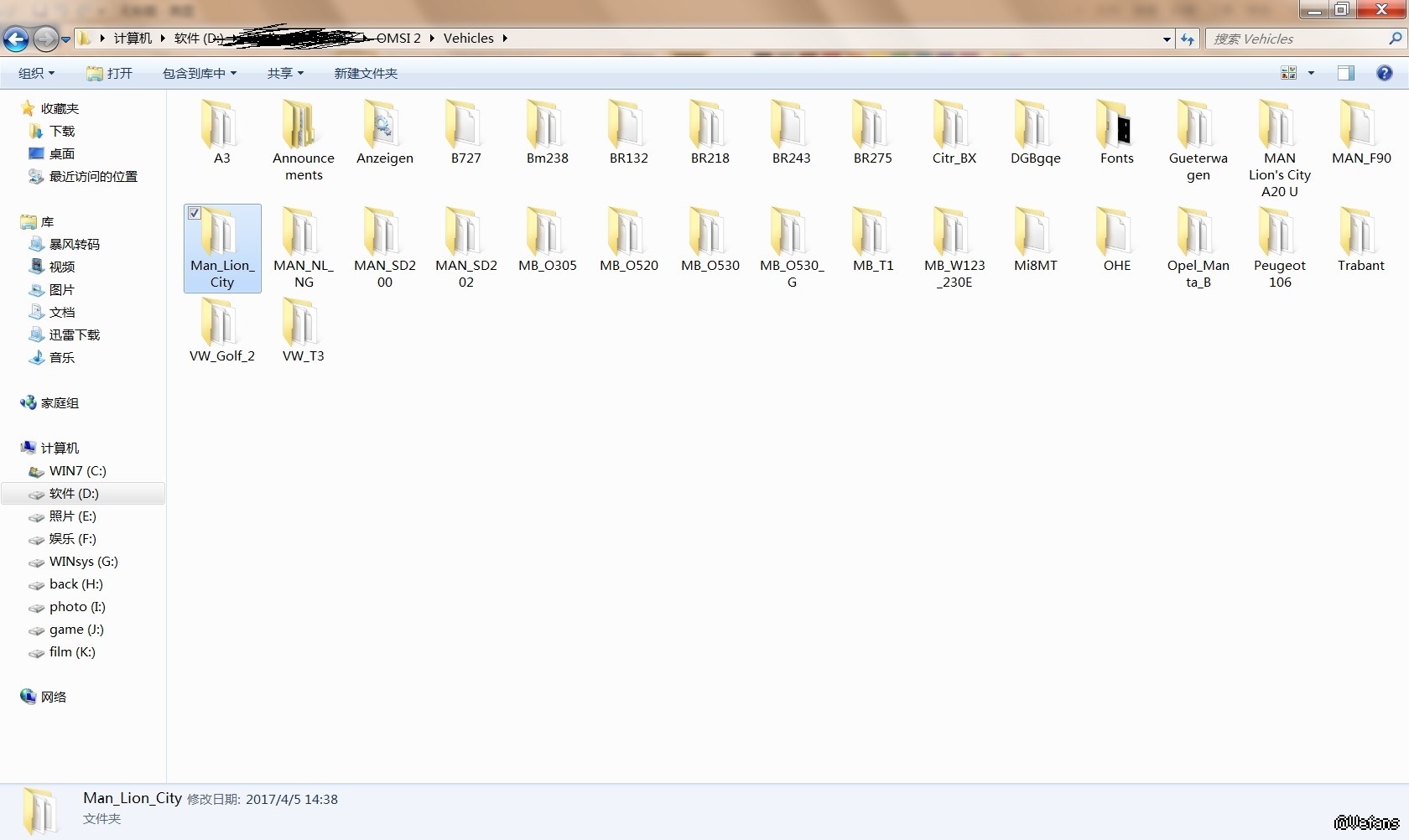Select the MAN_NL_NG folder

(x=303, y=248)
